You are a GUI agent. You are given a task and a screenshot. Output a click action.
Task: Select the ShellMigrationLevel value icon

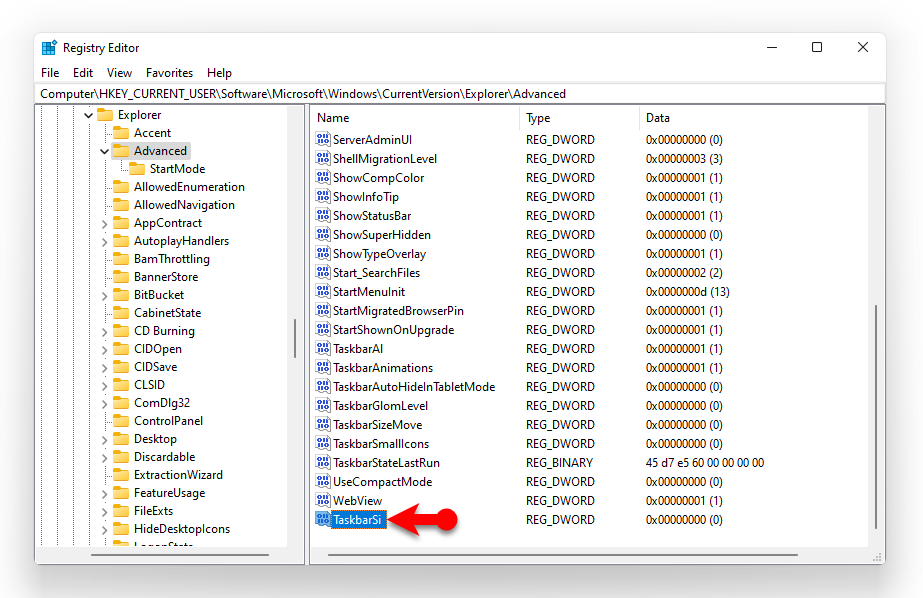coord(323,158)
